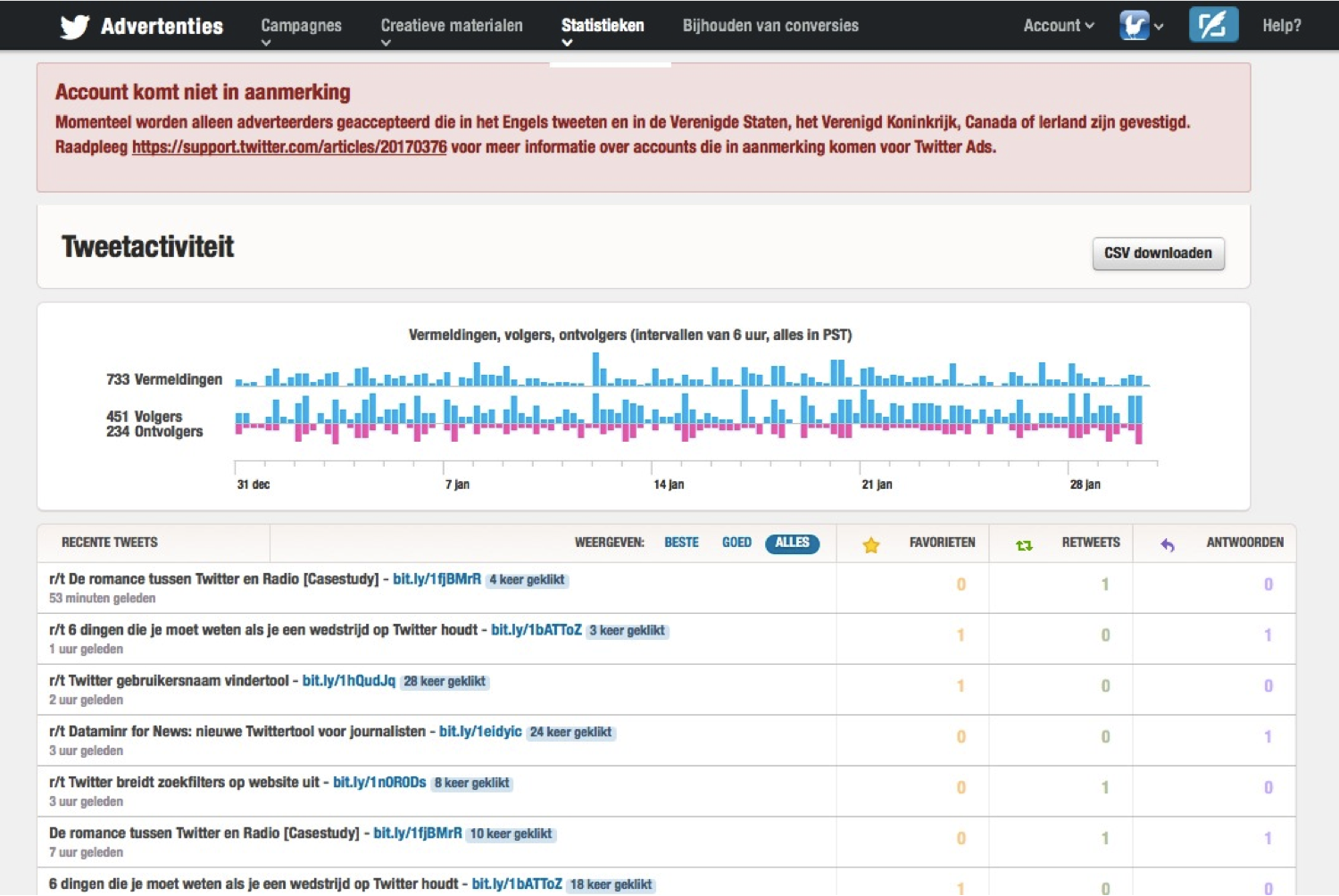Viewport: 1339px width, 896px height.
Task: Click the tweet text 'r/t Twitter gebruikersnaam vindertool'
Action: [169, 681]
